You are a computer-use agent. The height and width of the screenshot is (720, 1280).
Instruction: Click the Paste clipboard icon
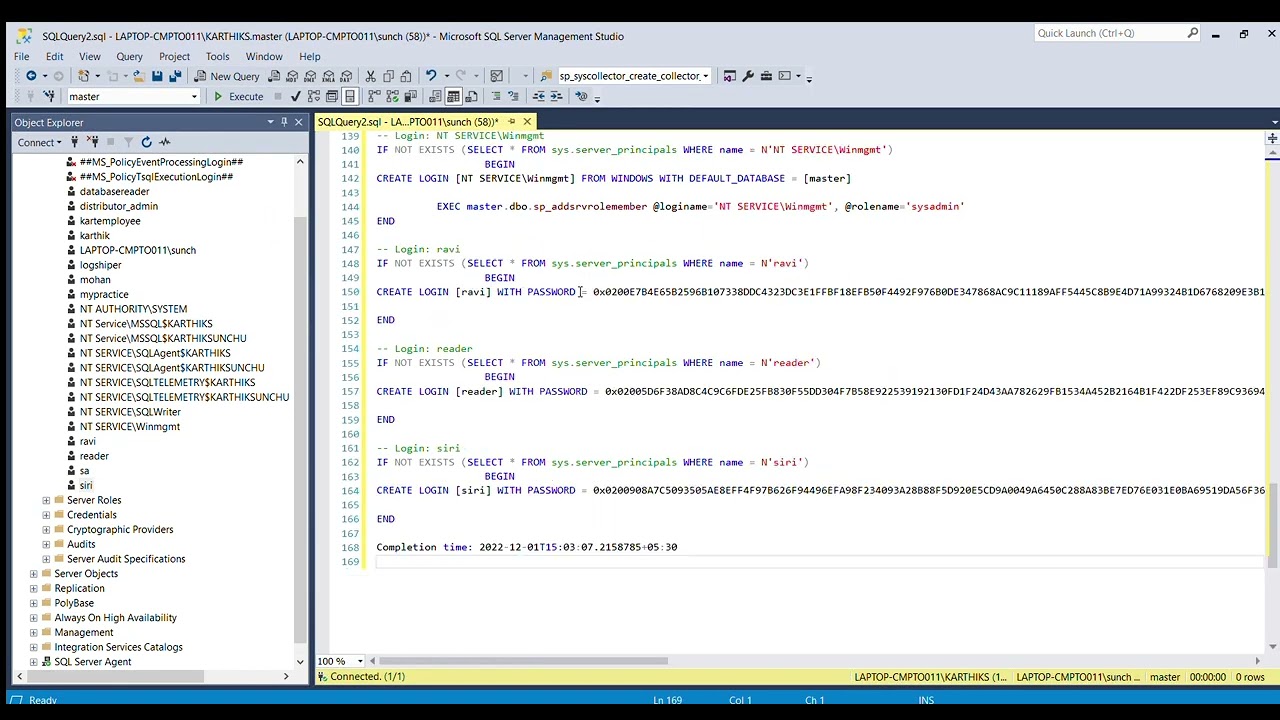(x=406, y=76)
